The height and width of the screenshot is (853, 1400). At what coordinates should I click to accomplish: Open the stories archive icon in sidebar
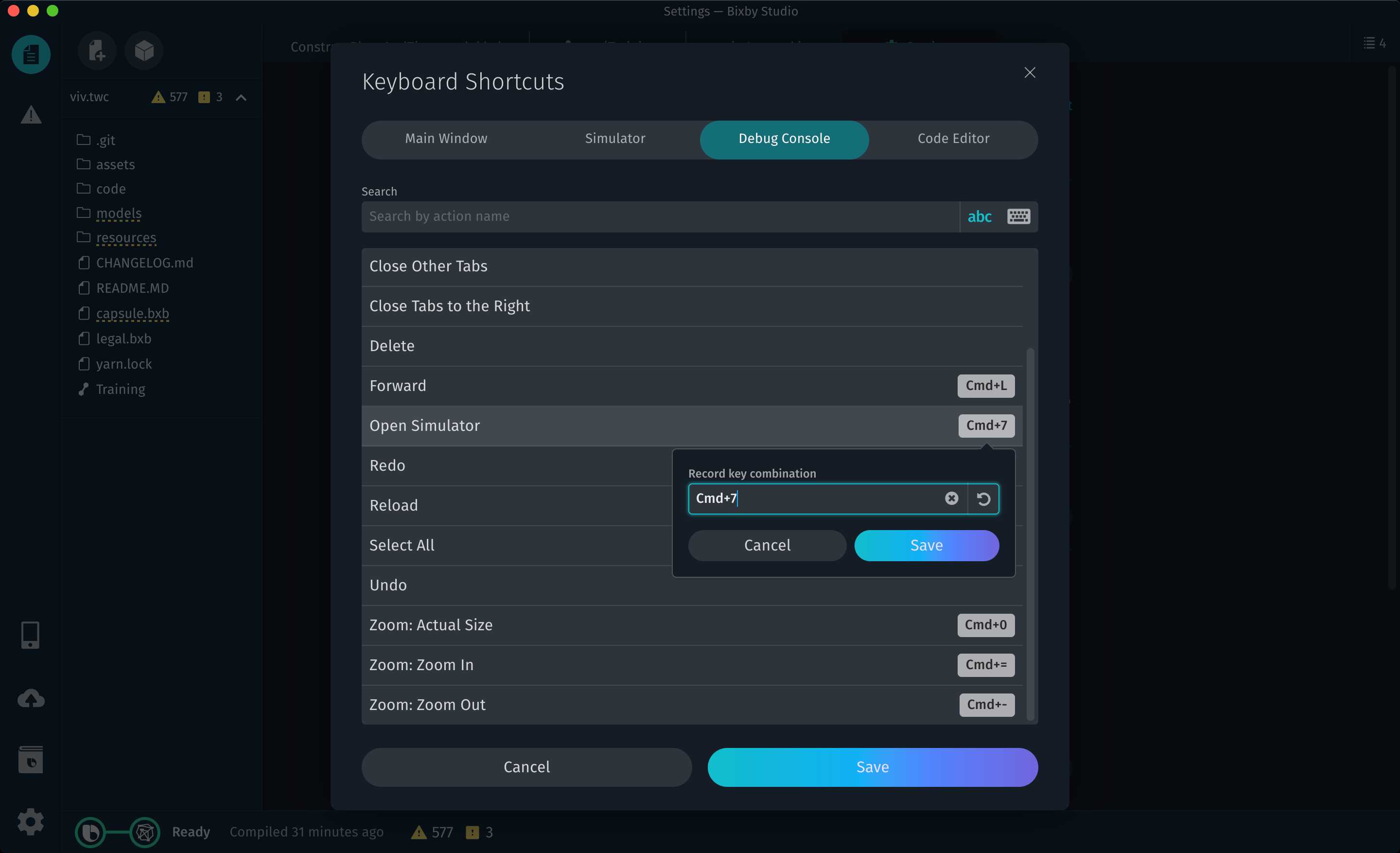point(31,760)
